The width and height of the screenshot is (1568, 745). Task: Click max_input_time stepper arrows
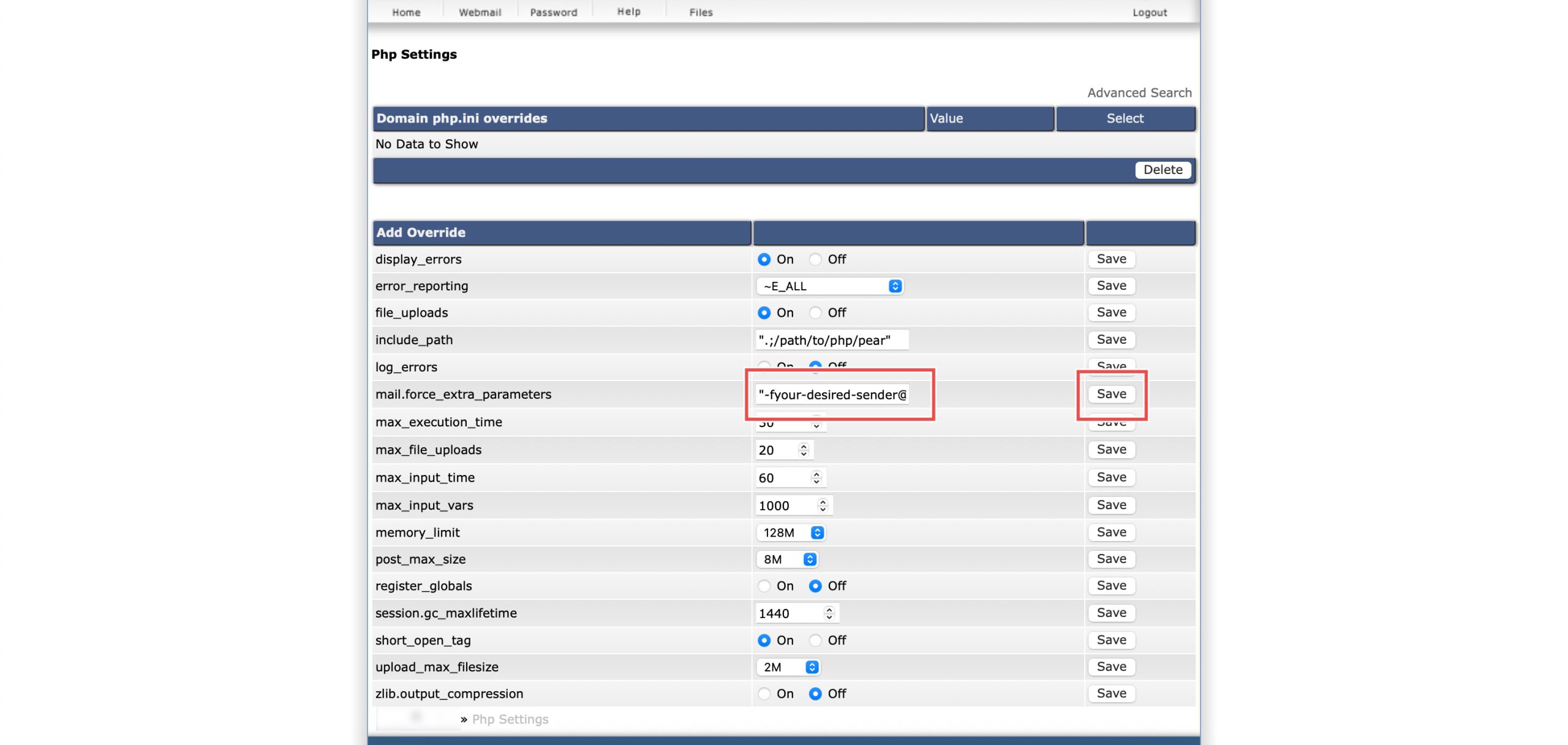816,478
